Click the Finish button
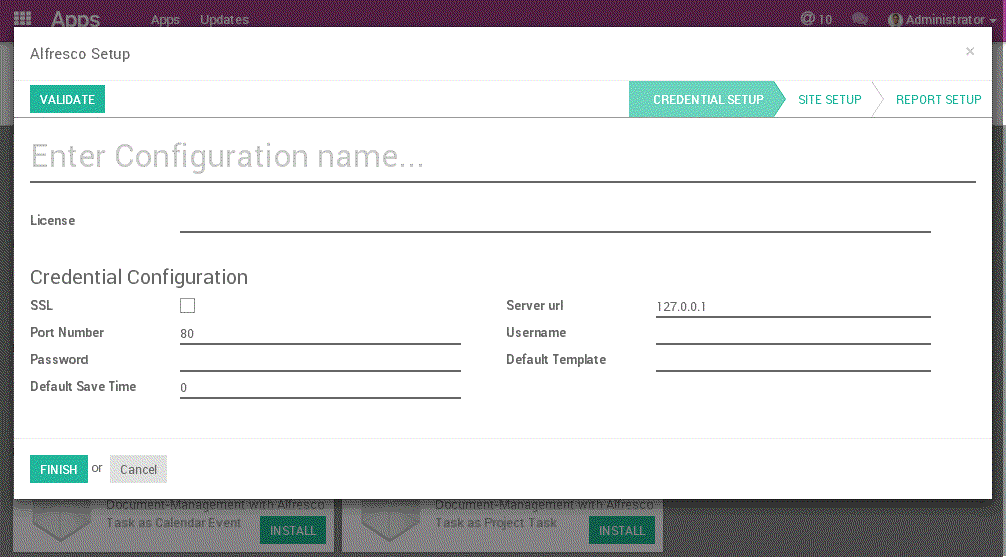1006x557 pixels. point(58,470)
